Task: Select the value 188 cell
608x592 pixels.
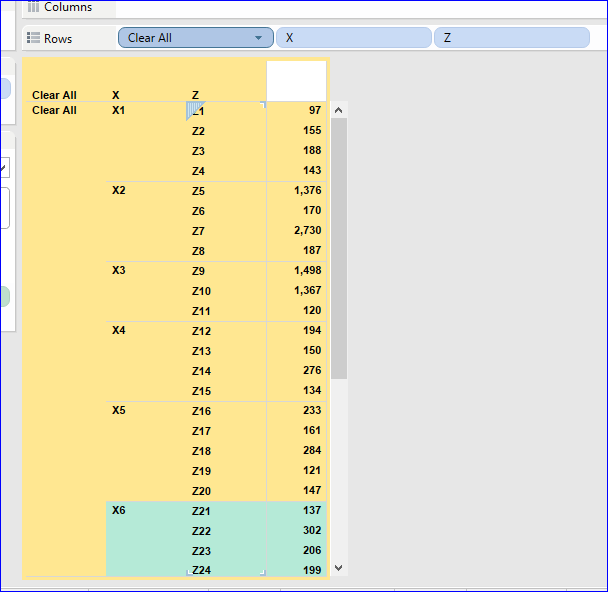Action: point(312,150)
